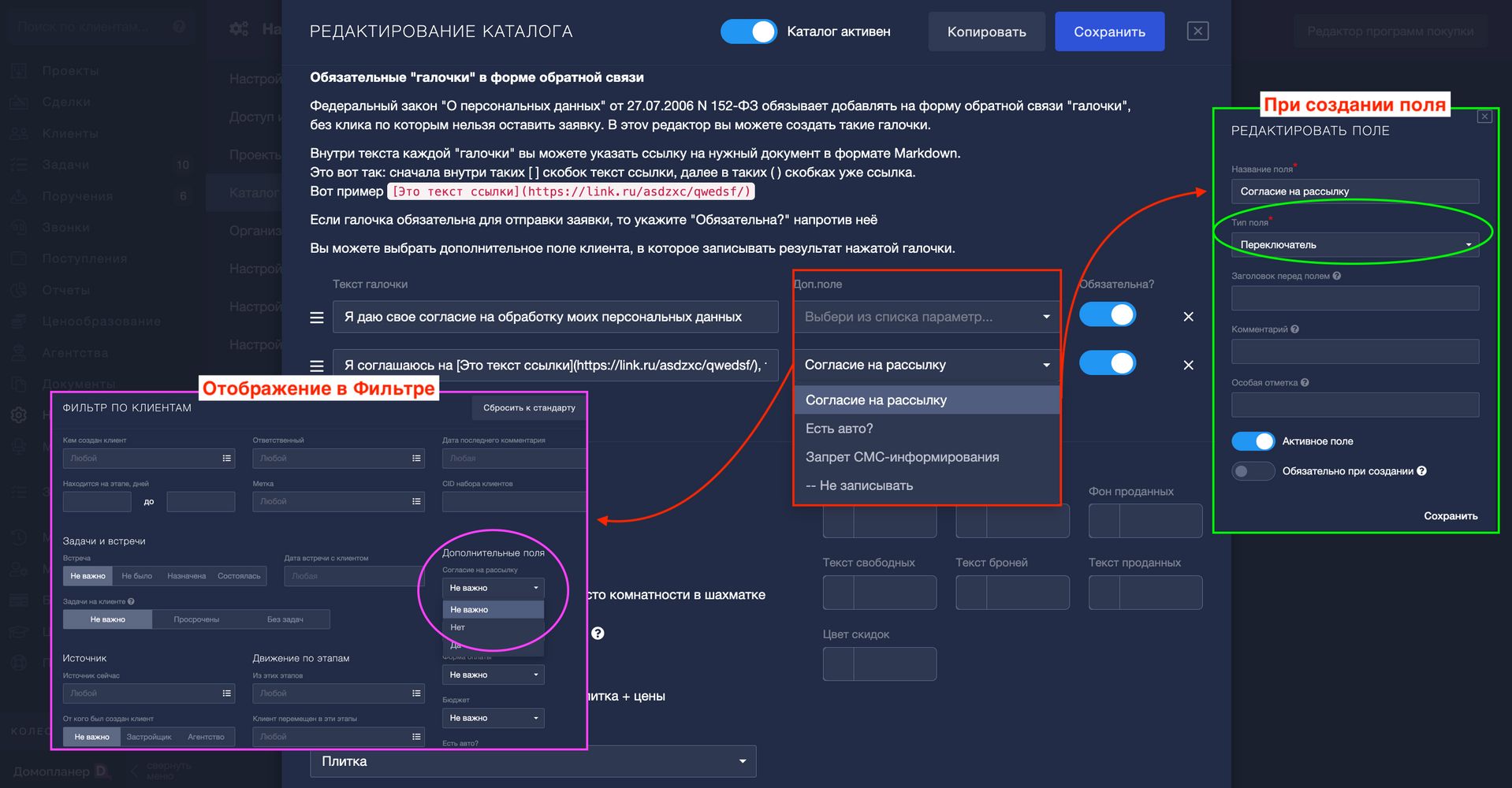Open the Проекты section icon in sidebar
Viewport: 1512px width, 788px height.
click(19, 71)
